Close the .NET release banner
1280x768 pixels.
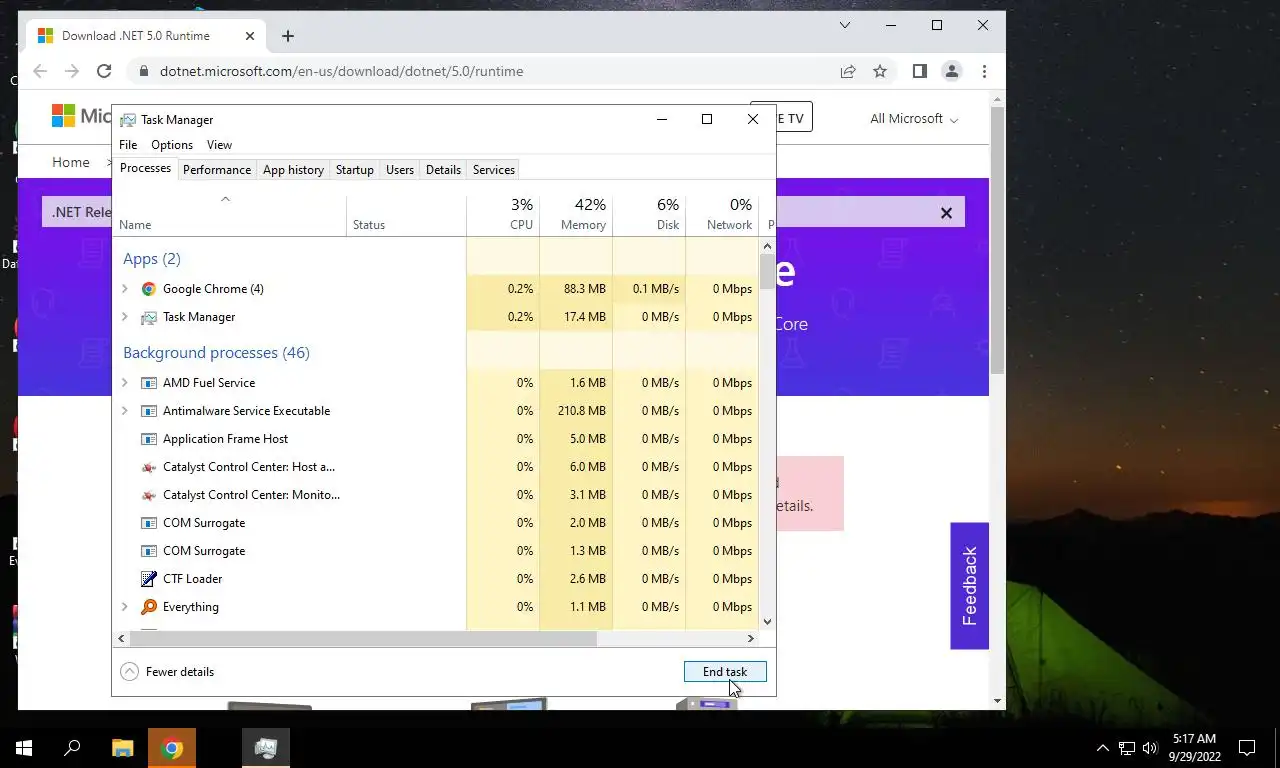point(946,212)
